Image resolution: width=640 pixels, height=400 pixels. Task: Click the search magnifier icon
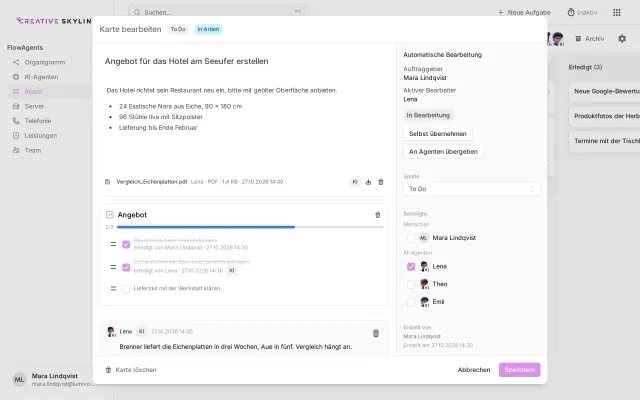pyautogui.click(x=137, y=13)
